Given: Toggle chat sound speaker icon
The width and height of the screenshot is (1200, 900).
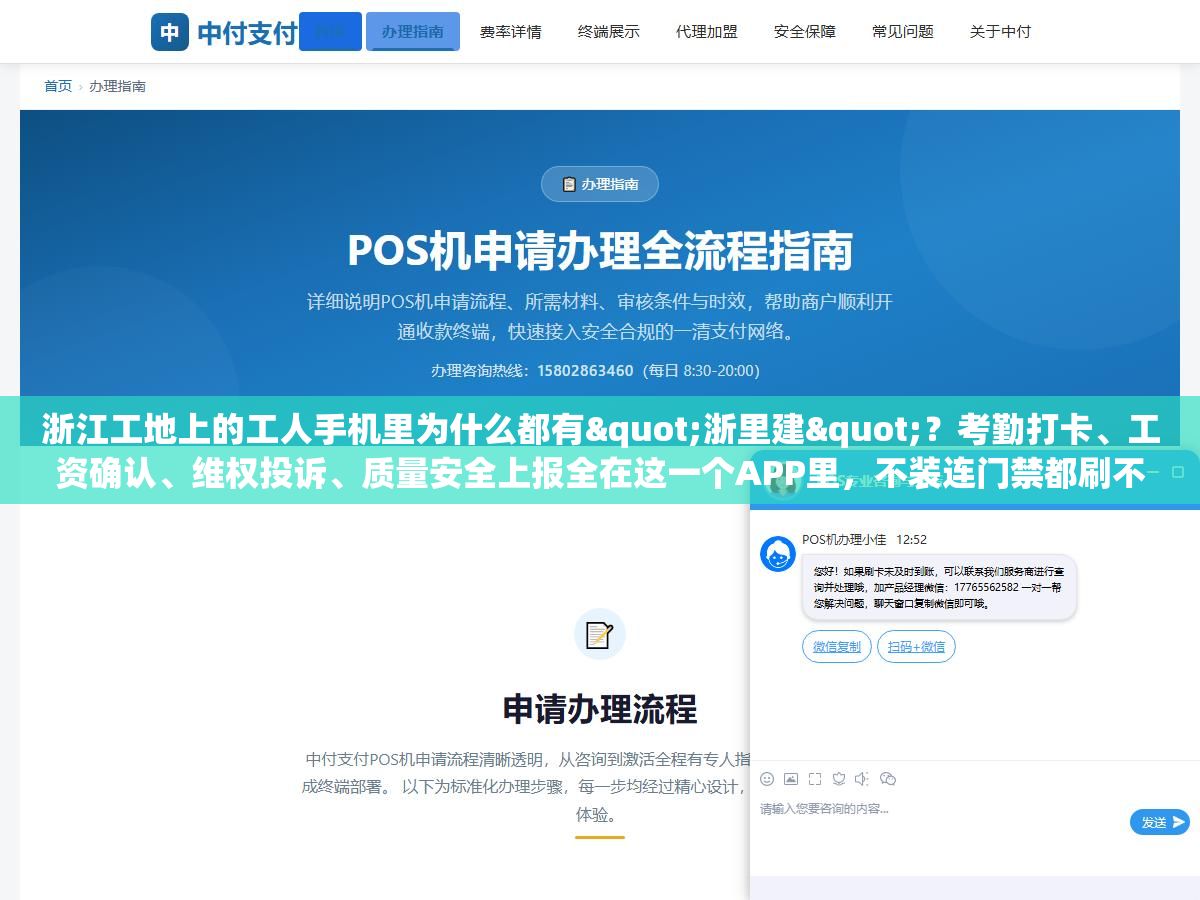Looking at the screenshot, I should point(862,779).
